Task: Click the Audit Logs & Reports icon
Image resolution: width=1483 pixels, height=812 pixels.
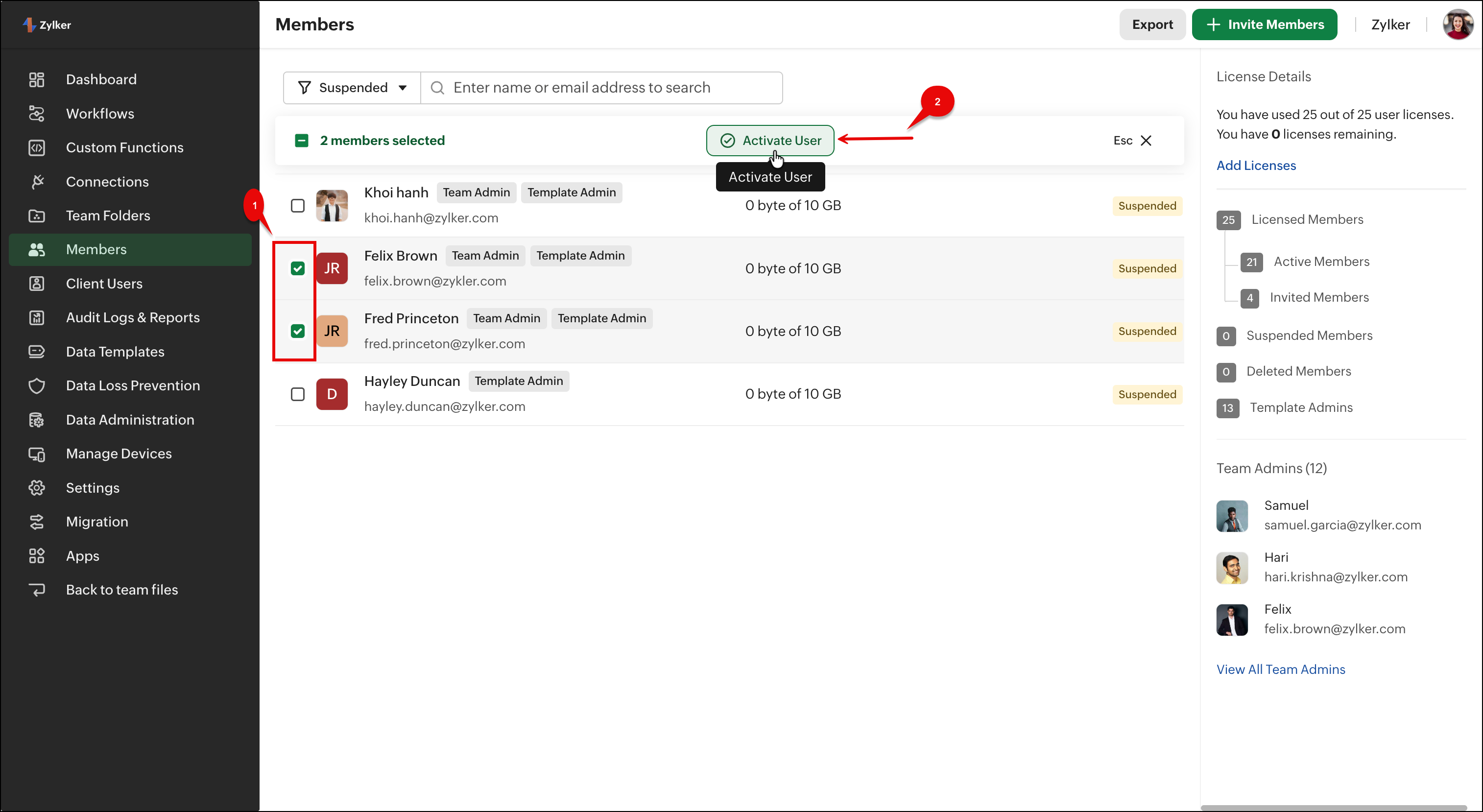Action: tap(37, 318)
